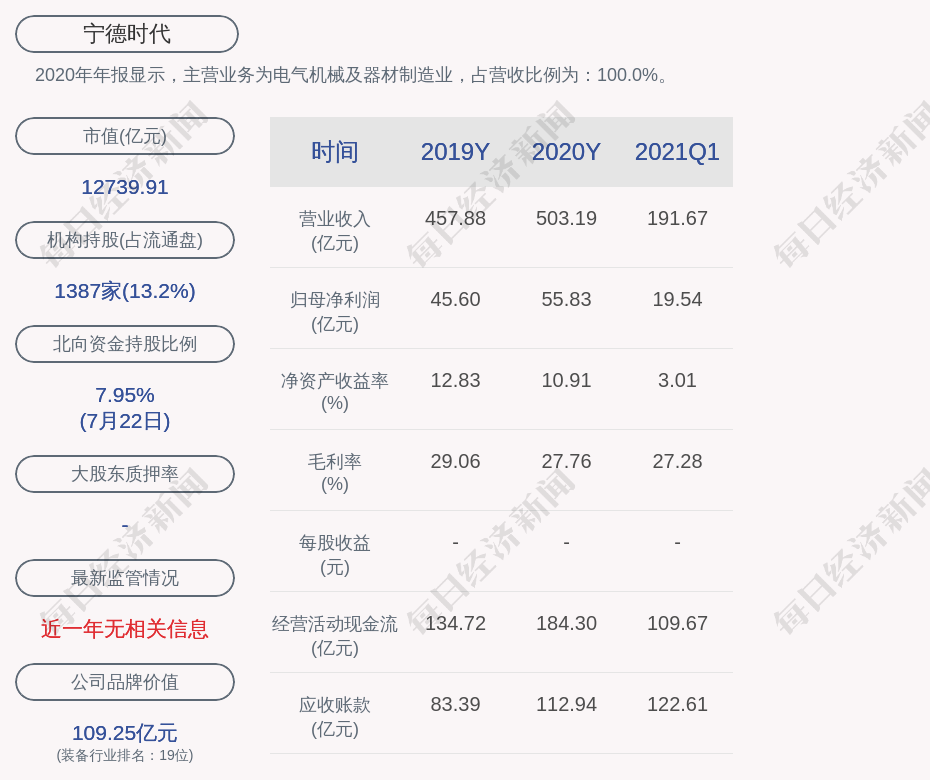
Task: Select net profit value 45.60
Action: pyautogui.click(x=456, y=300)
